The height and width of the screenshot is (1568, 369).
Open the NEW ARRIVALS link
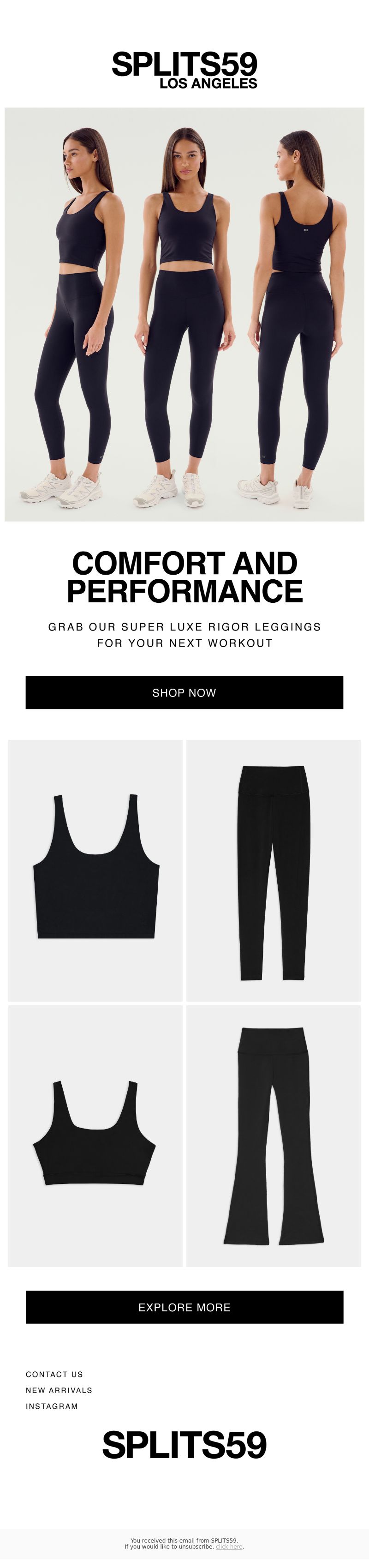point(59,1390)
